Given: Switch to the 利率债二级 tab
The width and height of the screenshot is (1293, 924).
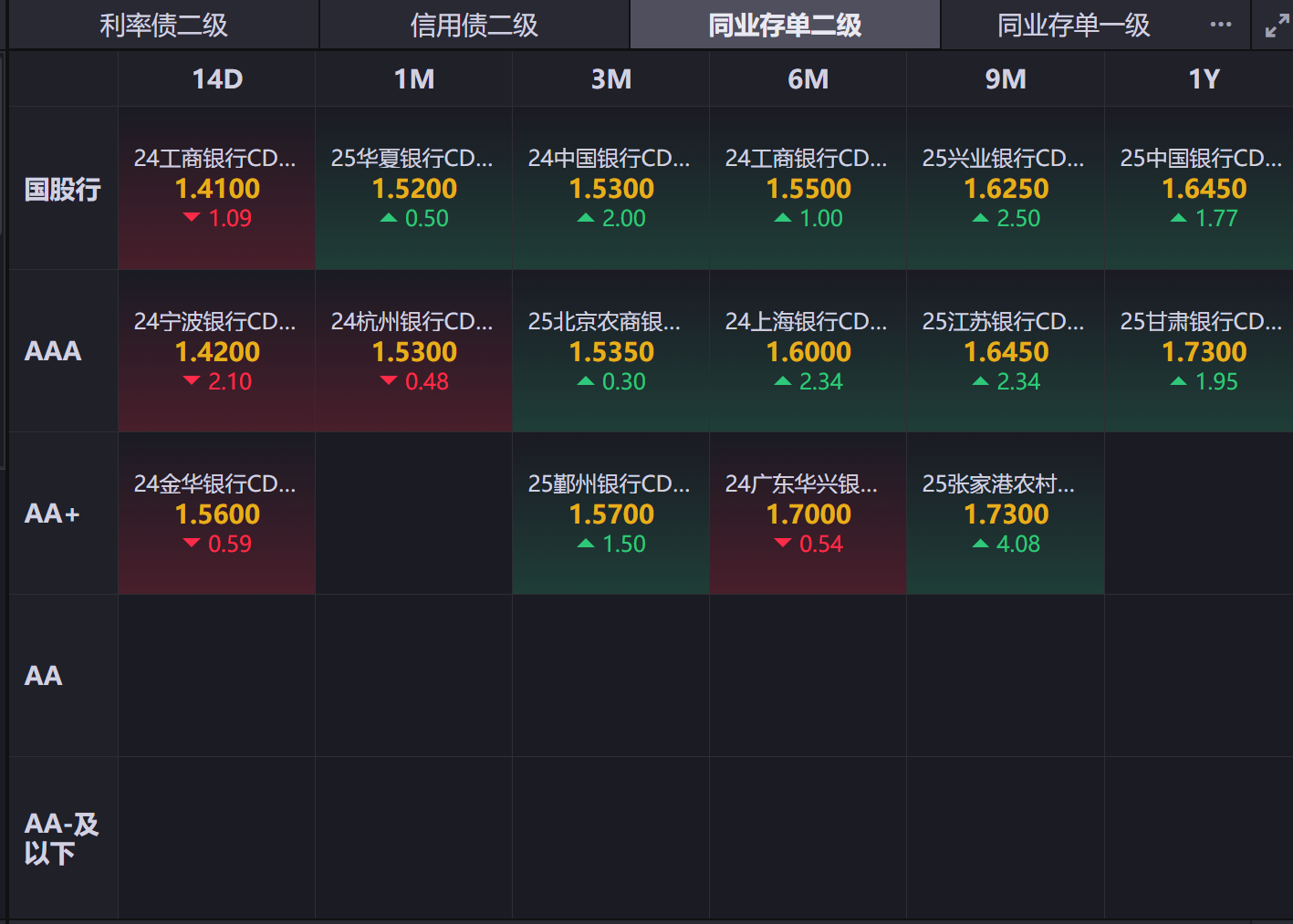Looking at the screenshot, I should tap(163, 25).
